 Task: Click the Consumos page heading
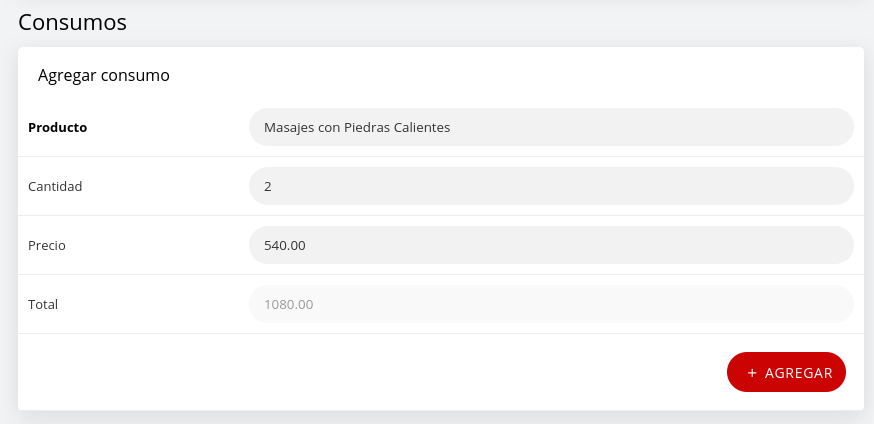point(72,20)
